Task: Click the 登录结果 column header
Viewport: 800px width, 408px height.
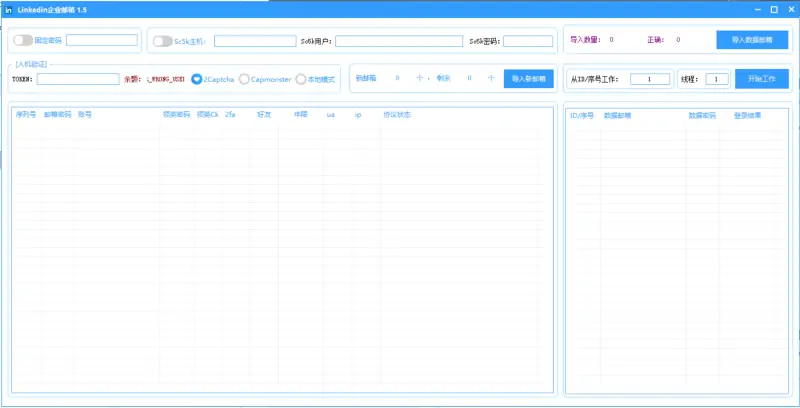Action: [x=747, y=115]
